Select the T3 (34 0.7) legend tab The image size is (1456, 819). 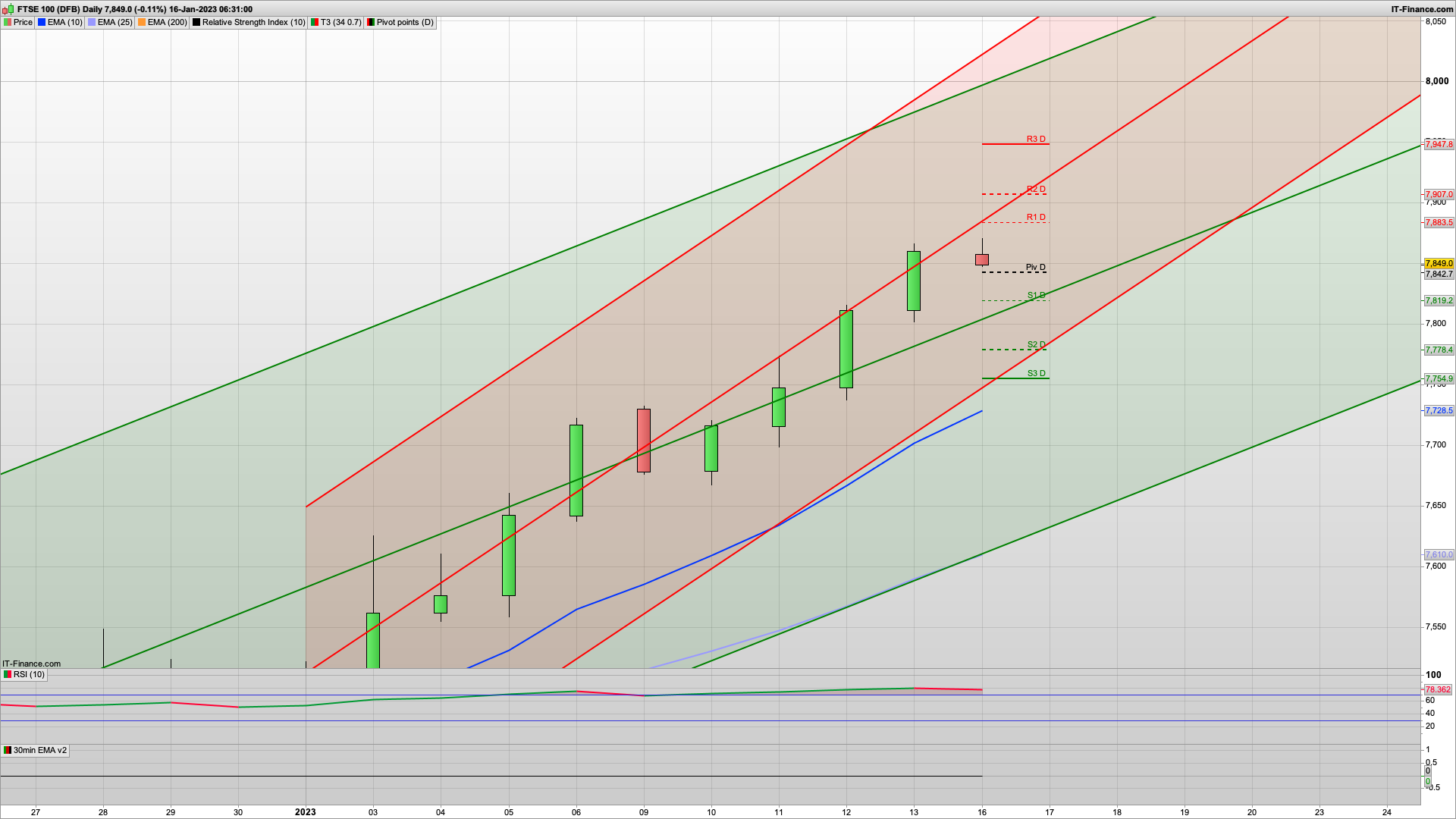340,22
